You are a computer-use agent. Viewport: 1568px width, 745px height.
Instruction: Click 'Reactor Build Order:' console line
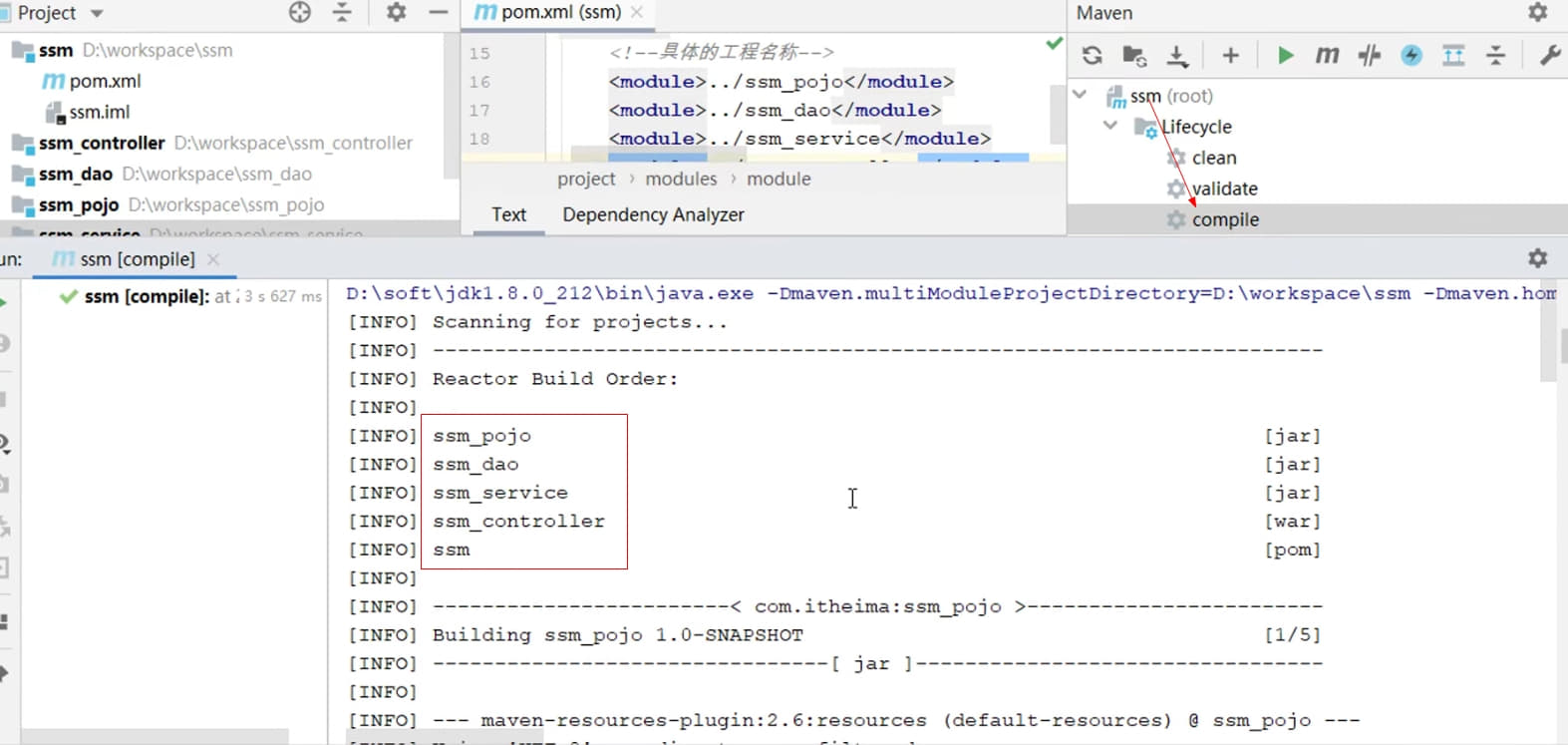click(555, 379)
